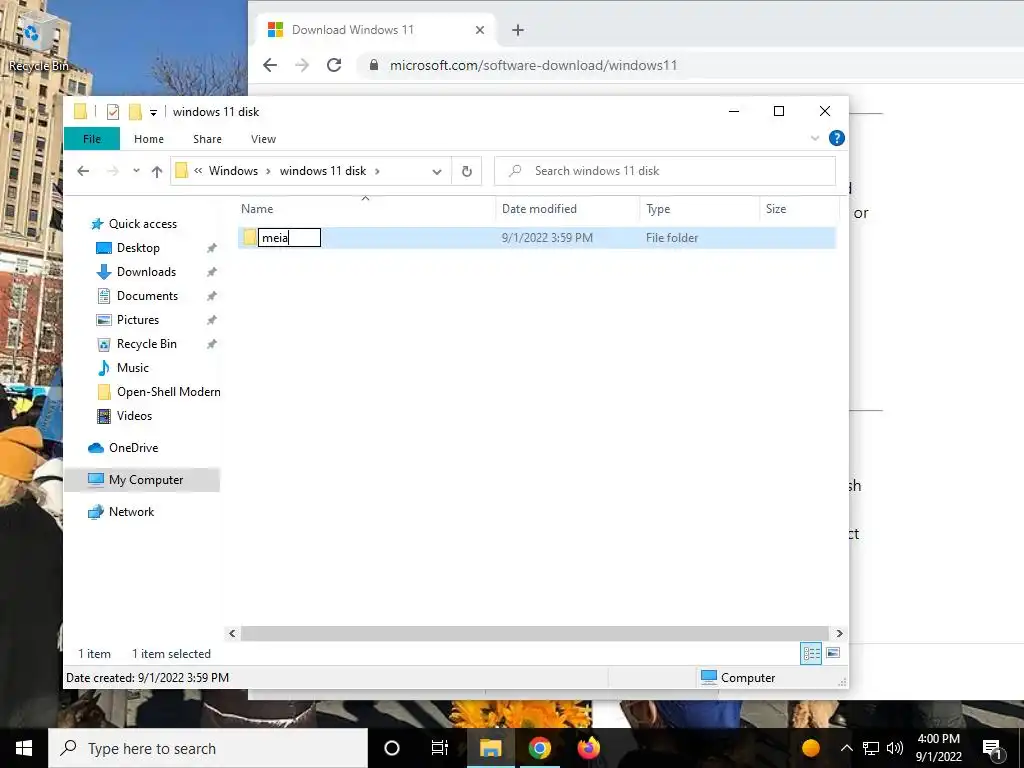
Task: Open Music in the navigation pane
Action: click(x=132, y=368)
